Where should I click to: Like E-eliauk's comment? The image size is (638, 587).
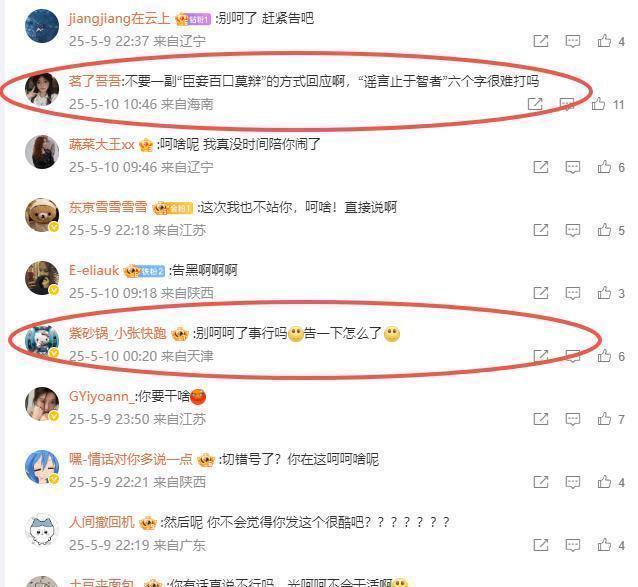[604, 293]
